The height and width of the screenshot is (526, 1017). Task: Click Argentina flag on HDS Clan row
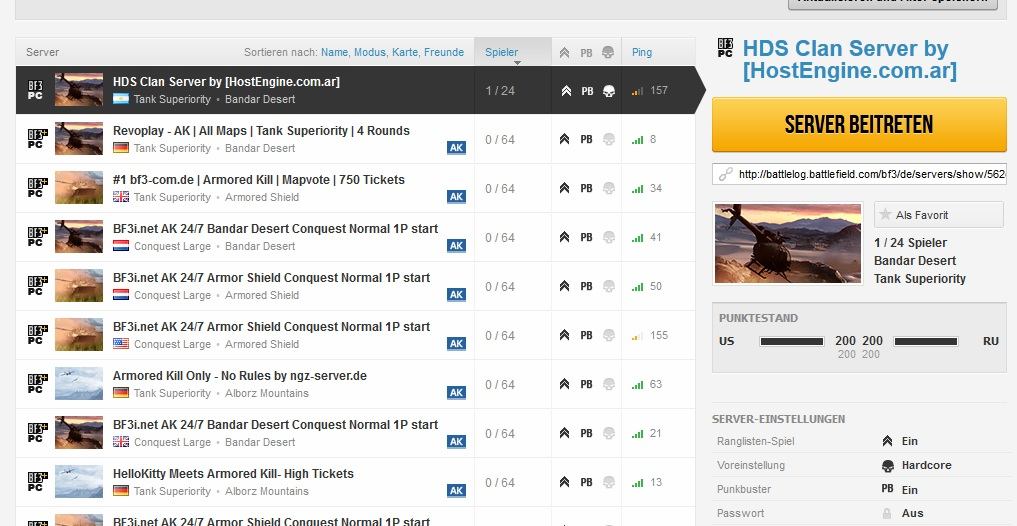click(121, 99)
